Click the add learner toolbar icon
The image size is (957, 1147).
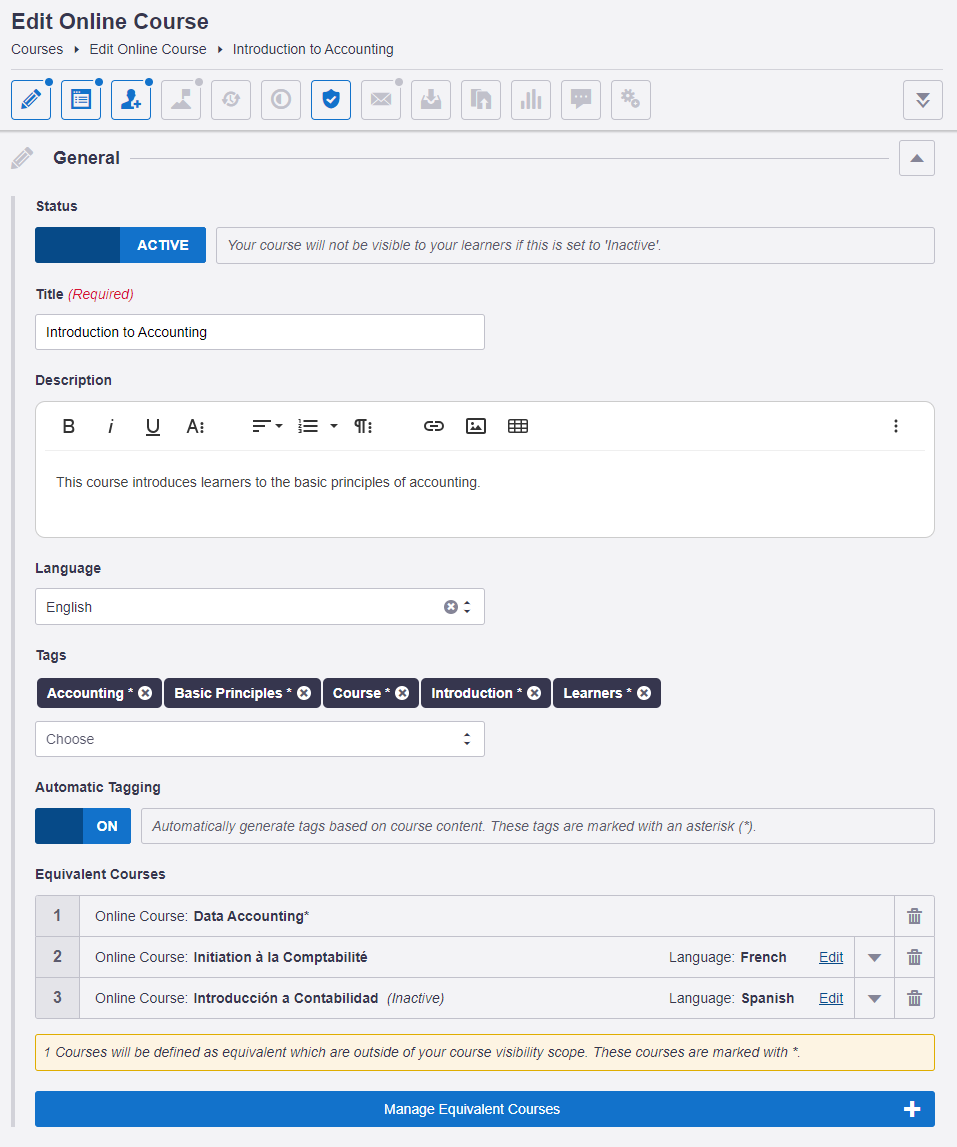pos(130,99)
